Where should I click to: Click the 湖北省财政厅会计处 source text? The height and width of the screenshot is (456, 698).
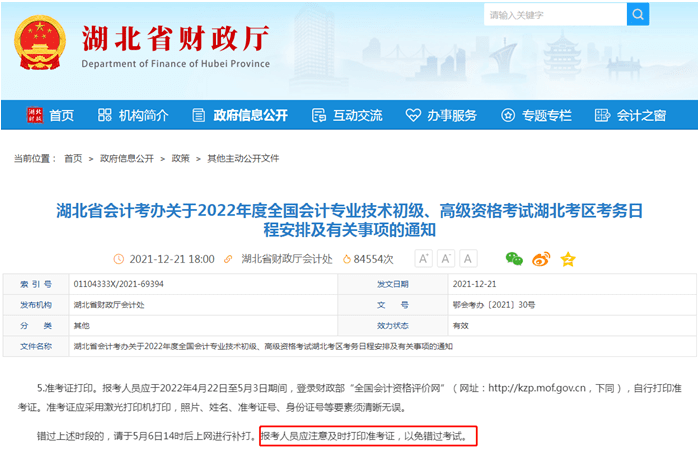tap(287, 259)
